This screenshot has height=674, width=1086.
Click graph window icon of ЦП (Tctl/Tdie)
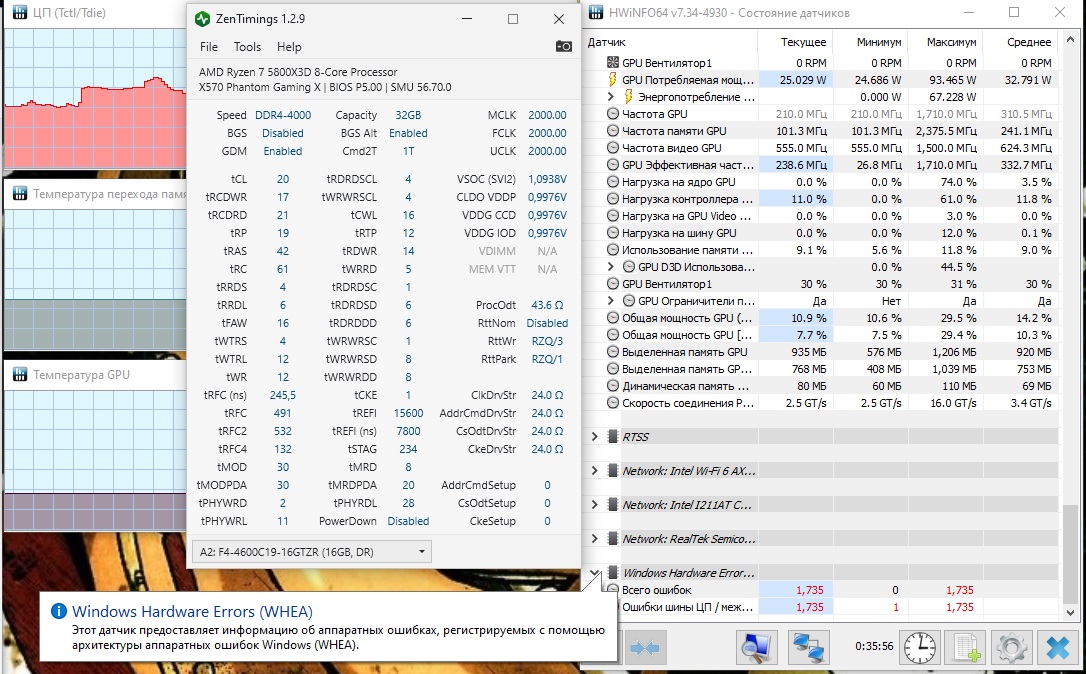(19, 12)
